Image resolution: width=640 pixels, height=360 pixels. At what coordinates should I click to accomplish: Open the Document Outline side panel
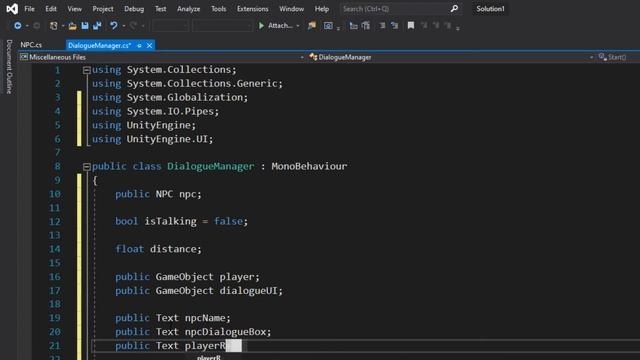click(x=9, y=67)
